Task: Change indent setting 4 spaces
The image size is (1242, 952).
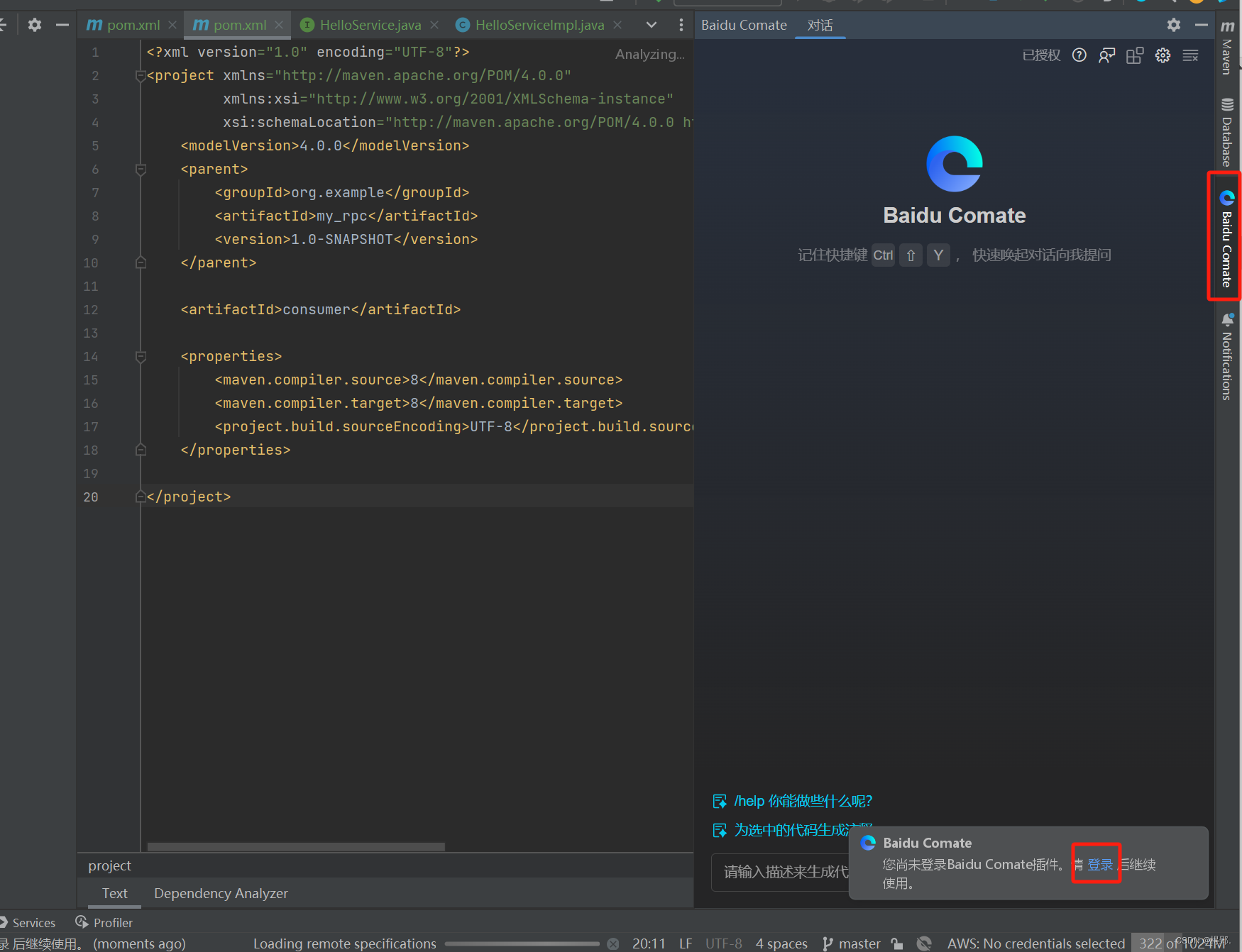Action: pyautogui.click(x=781, y=943)
